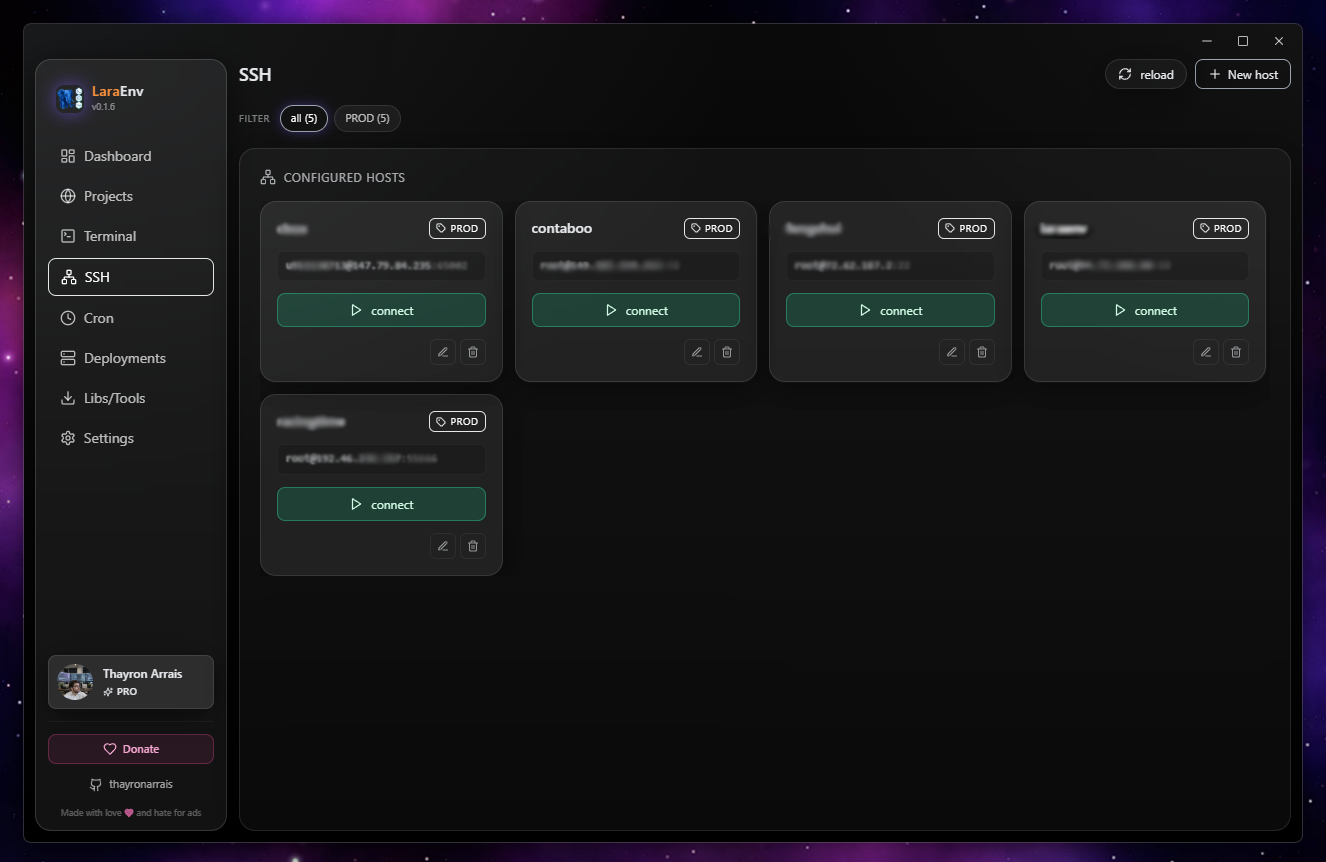Click the address field showing 72.62.167.2

[890, 266]
